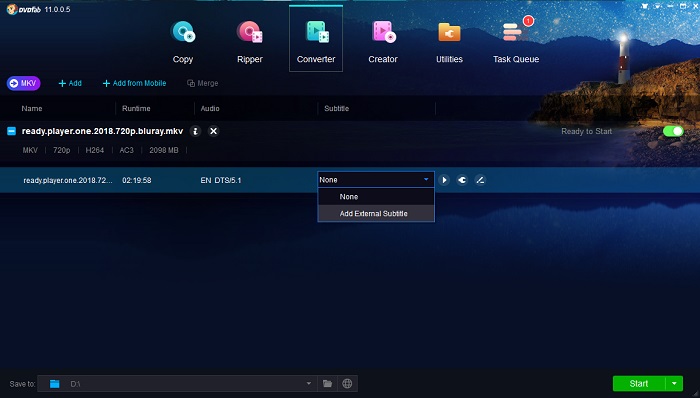700x398 pixels.
Task: Toggle the Ready to Start switch
Action: [673, 131]
